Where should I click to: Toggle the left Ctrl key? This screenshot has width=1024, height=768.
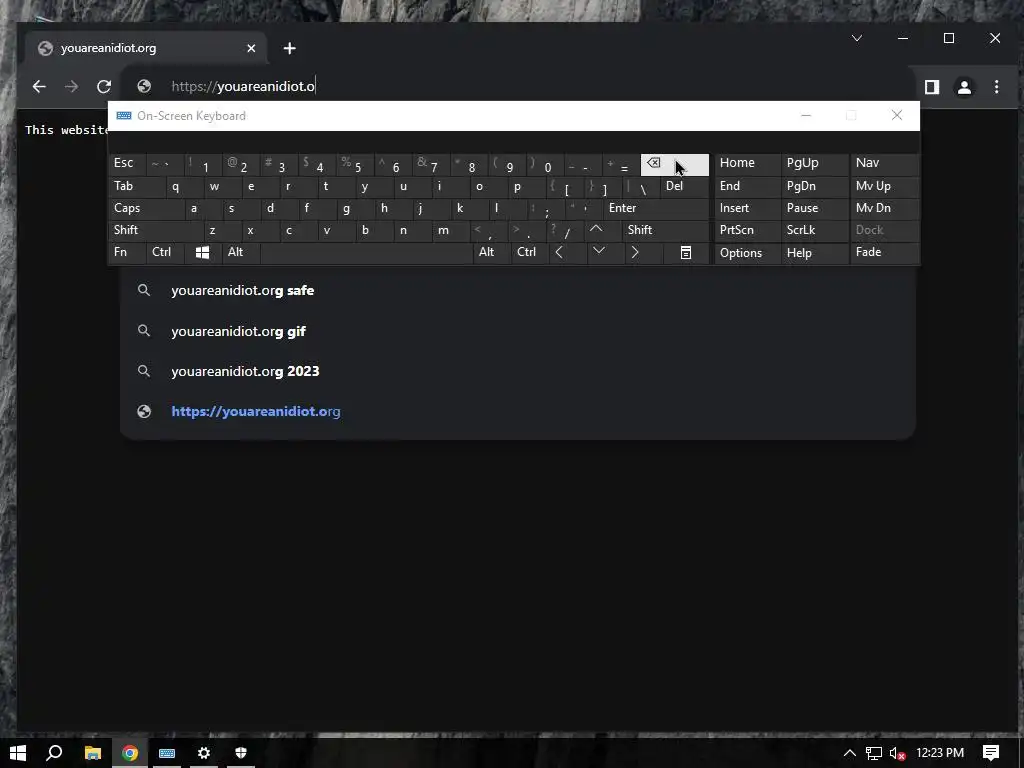[165, 253]
